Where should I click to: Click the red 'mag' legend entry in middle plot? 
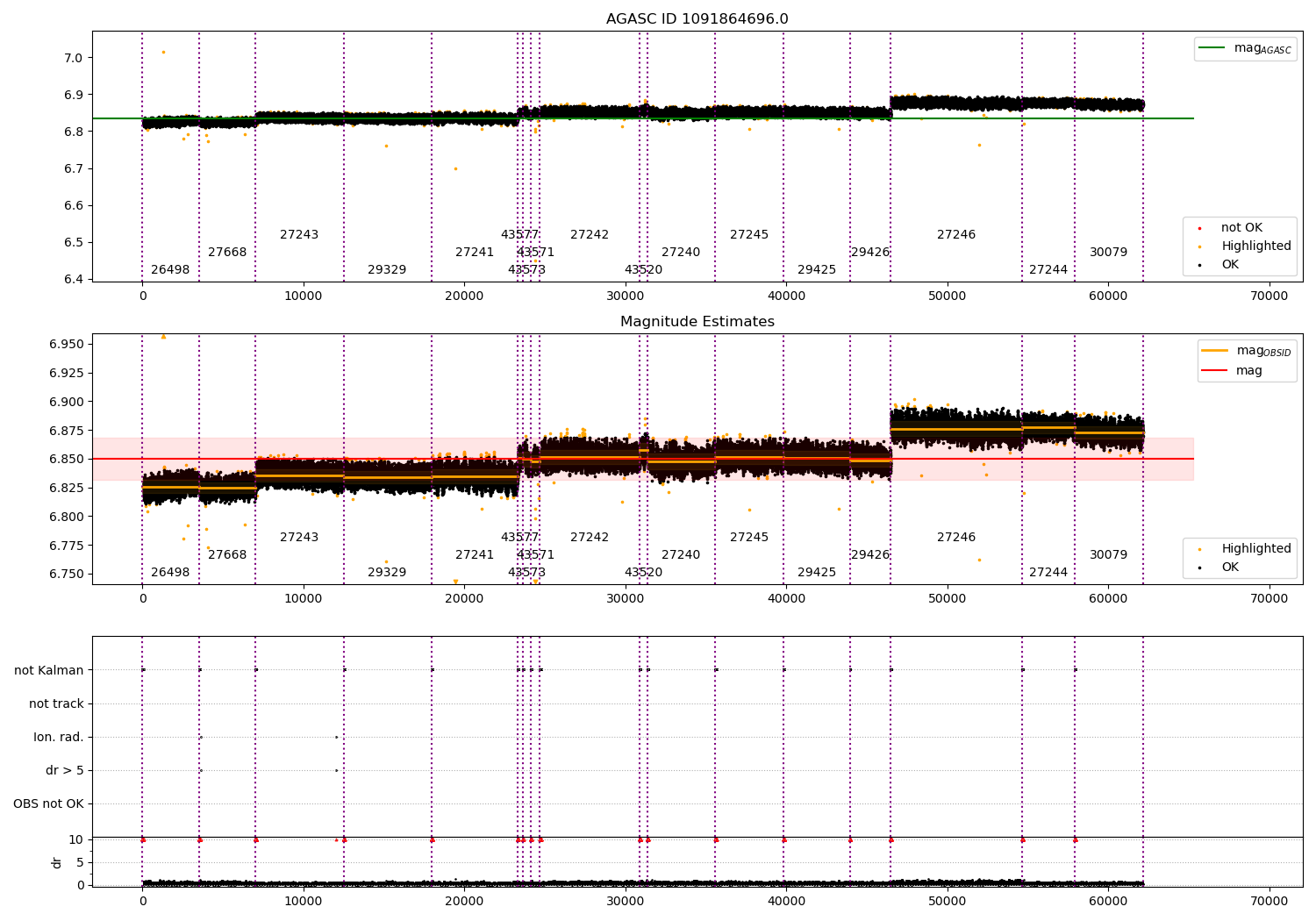[x=1232, y=371]
